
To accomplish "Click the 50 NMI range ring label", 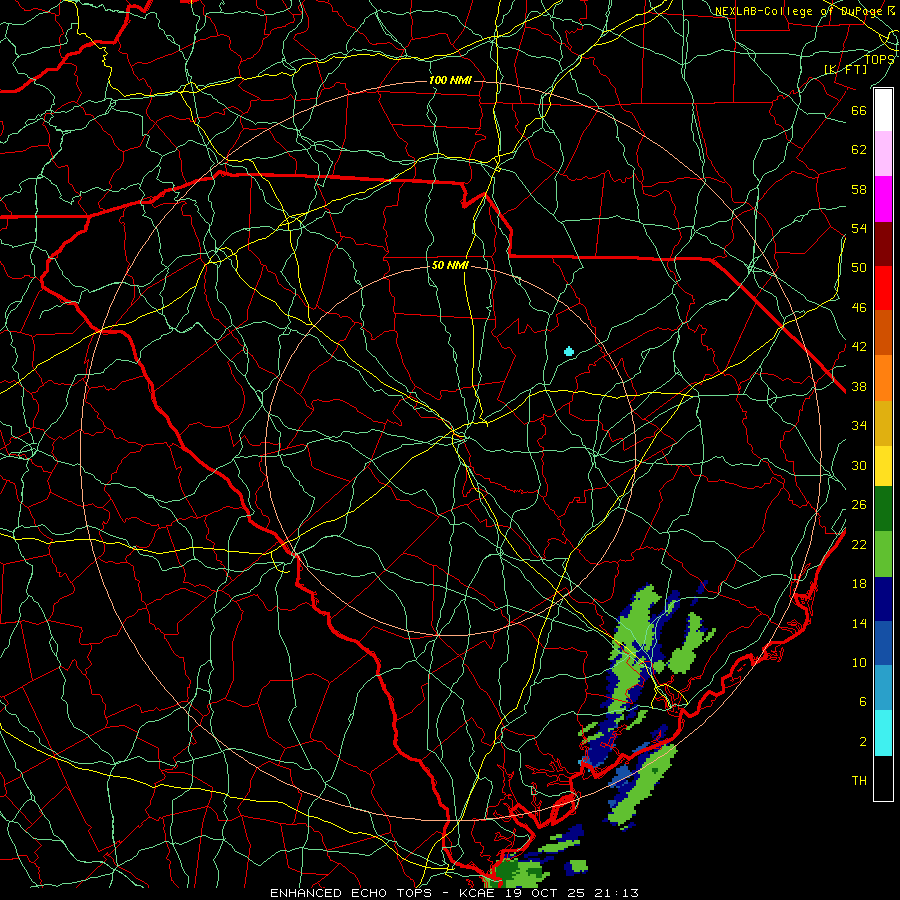I will 450,265.
